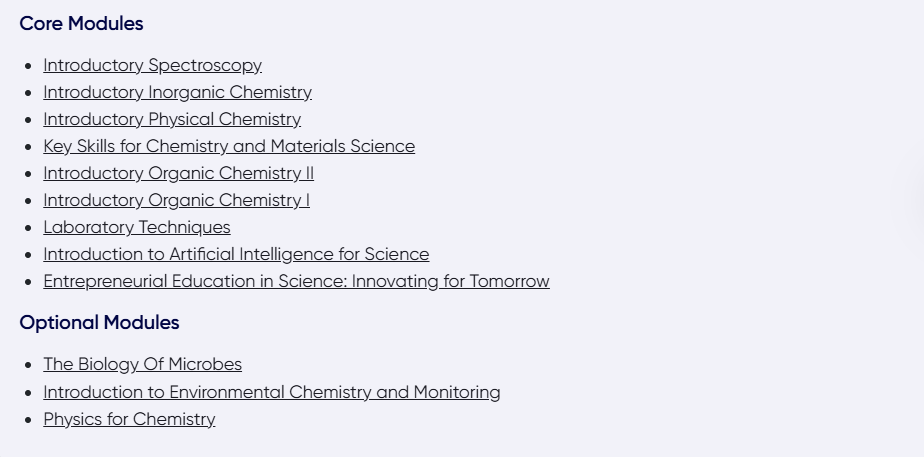Viewport: 924px width, 457px height.
Task: Click the Introductory Inorganic Chemistry link
Action: [177, 92]
